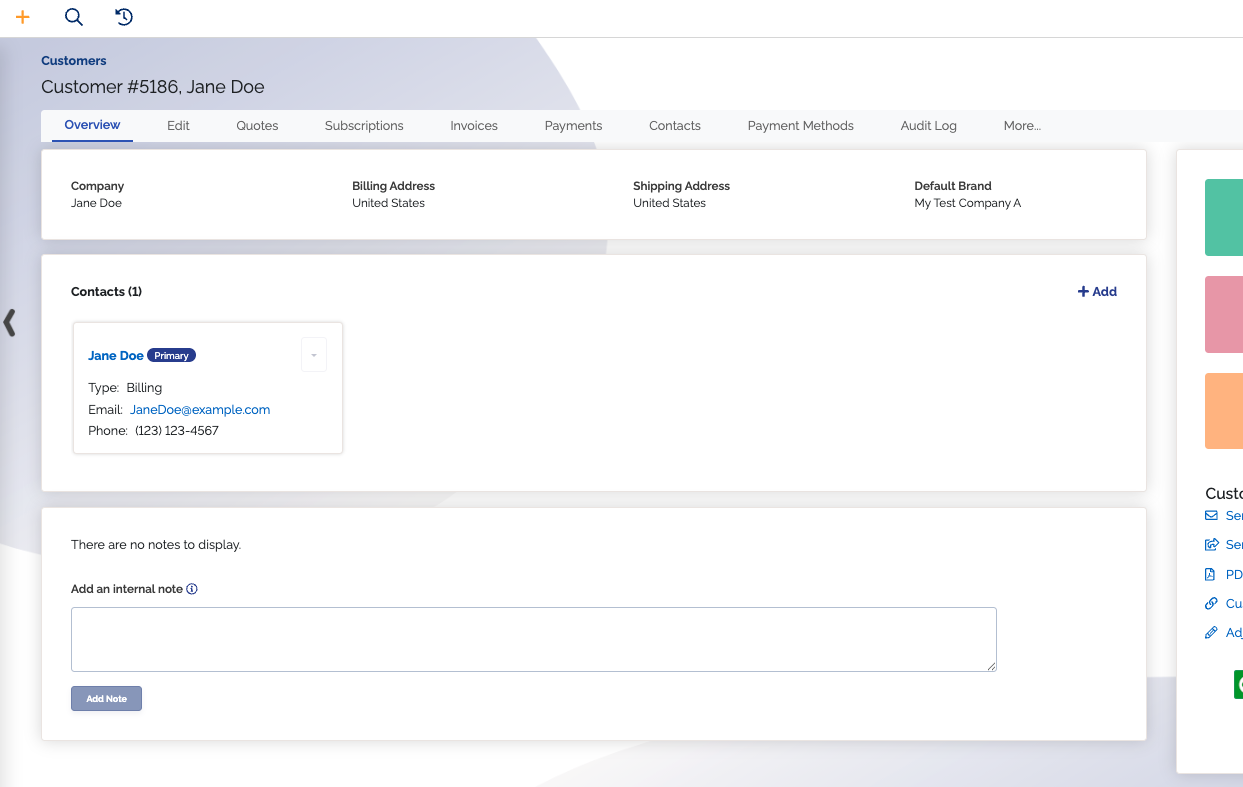Viewport: 1243px width, 787px height.
Task: Click the JaneDoe@example.com email link
Action: 200,410
